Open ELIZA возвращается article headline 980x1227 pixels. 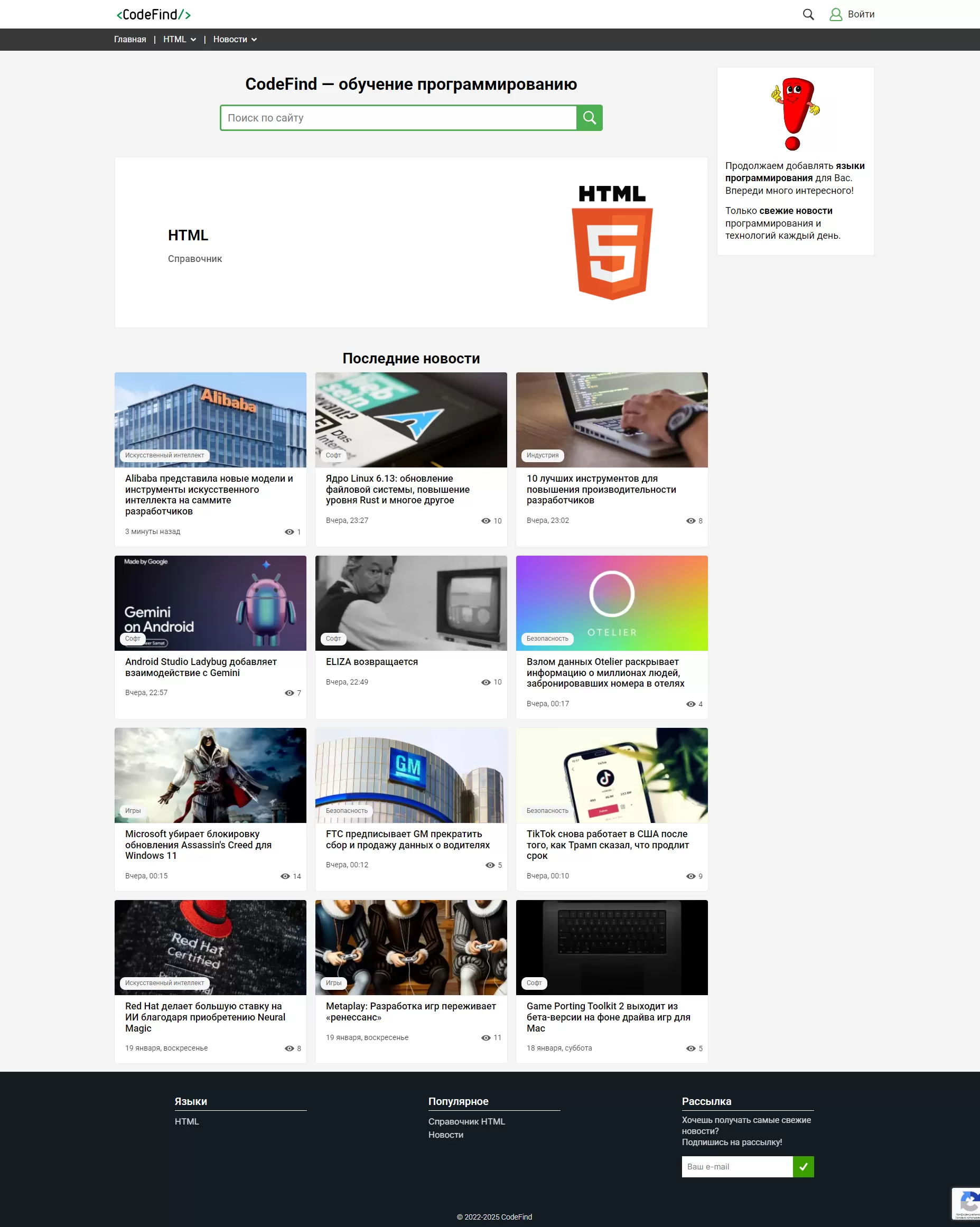click(371, 662)
